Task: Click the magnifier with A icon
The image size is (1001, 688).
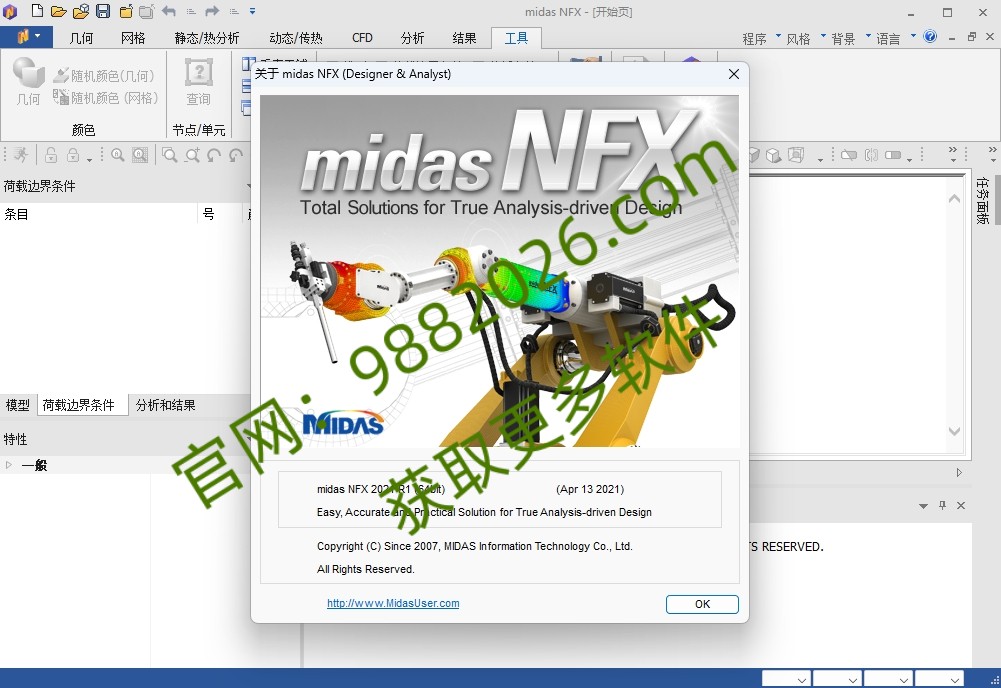Action: pyautogui.click(x=117, y=155)
